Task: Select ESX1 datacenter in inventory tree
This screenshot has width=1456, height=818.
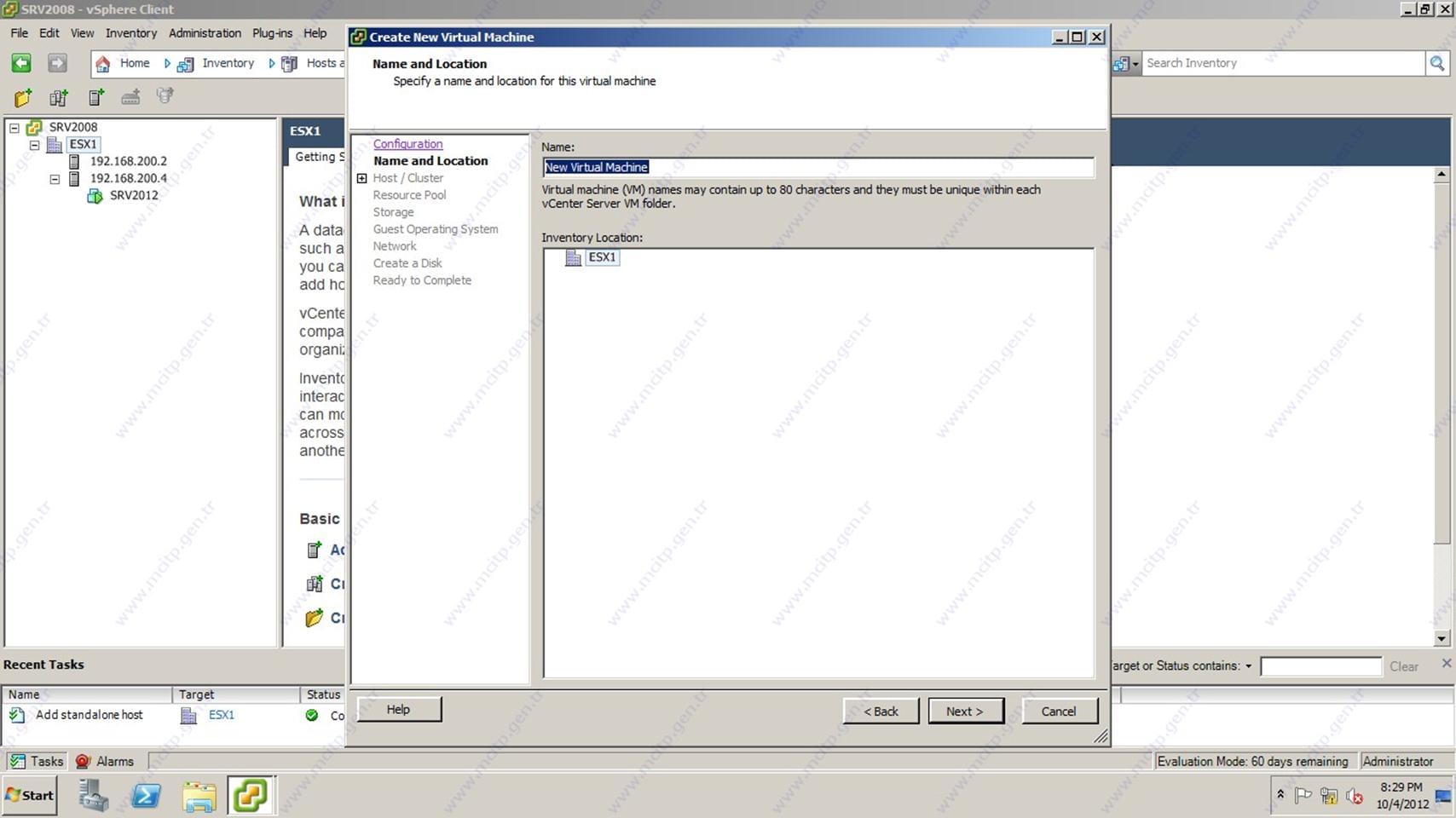Action: pos(84,144)
